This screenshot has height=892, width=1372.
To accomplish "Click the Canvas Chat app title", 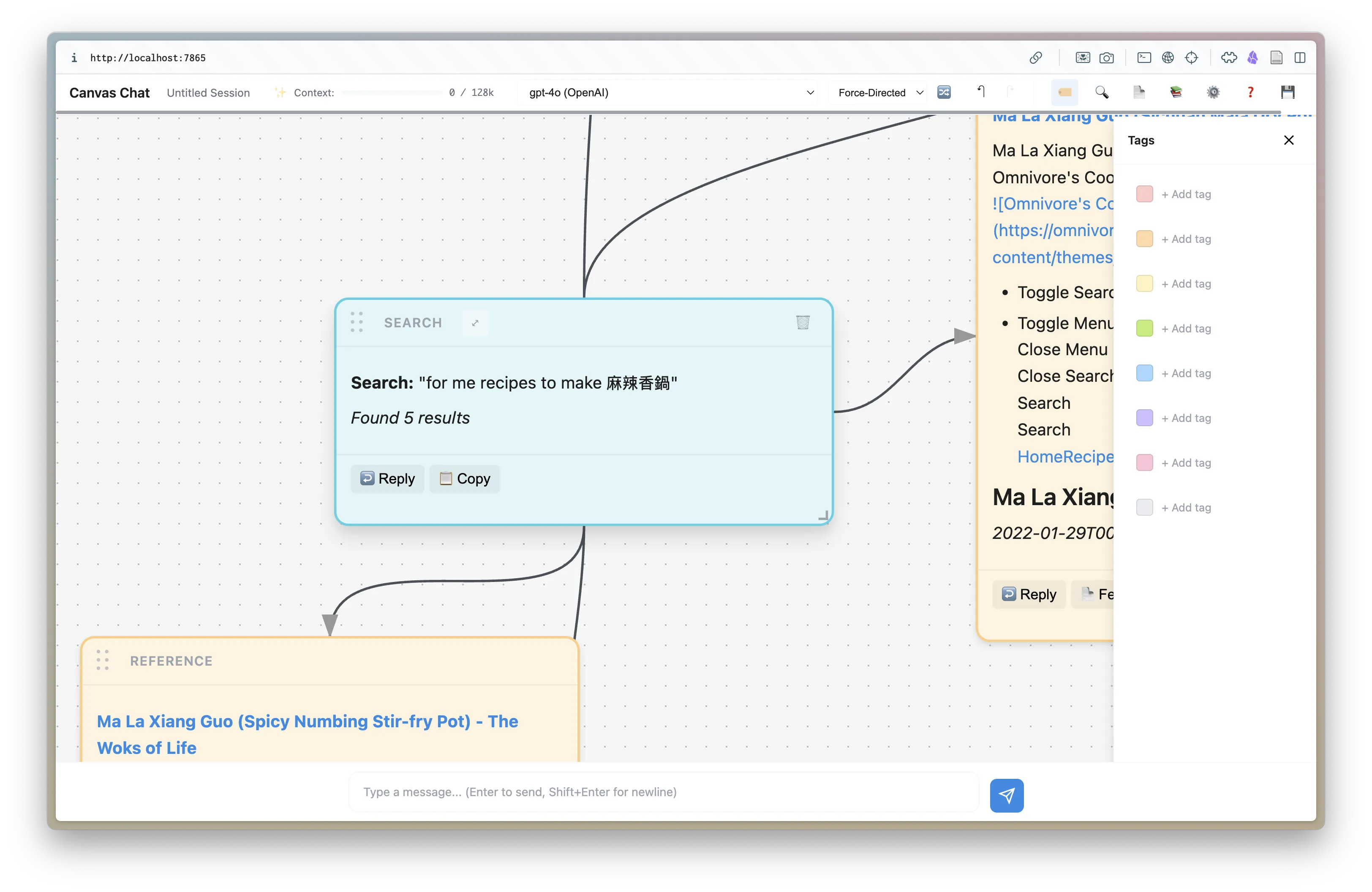I will [109, 92].
